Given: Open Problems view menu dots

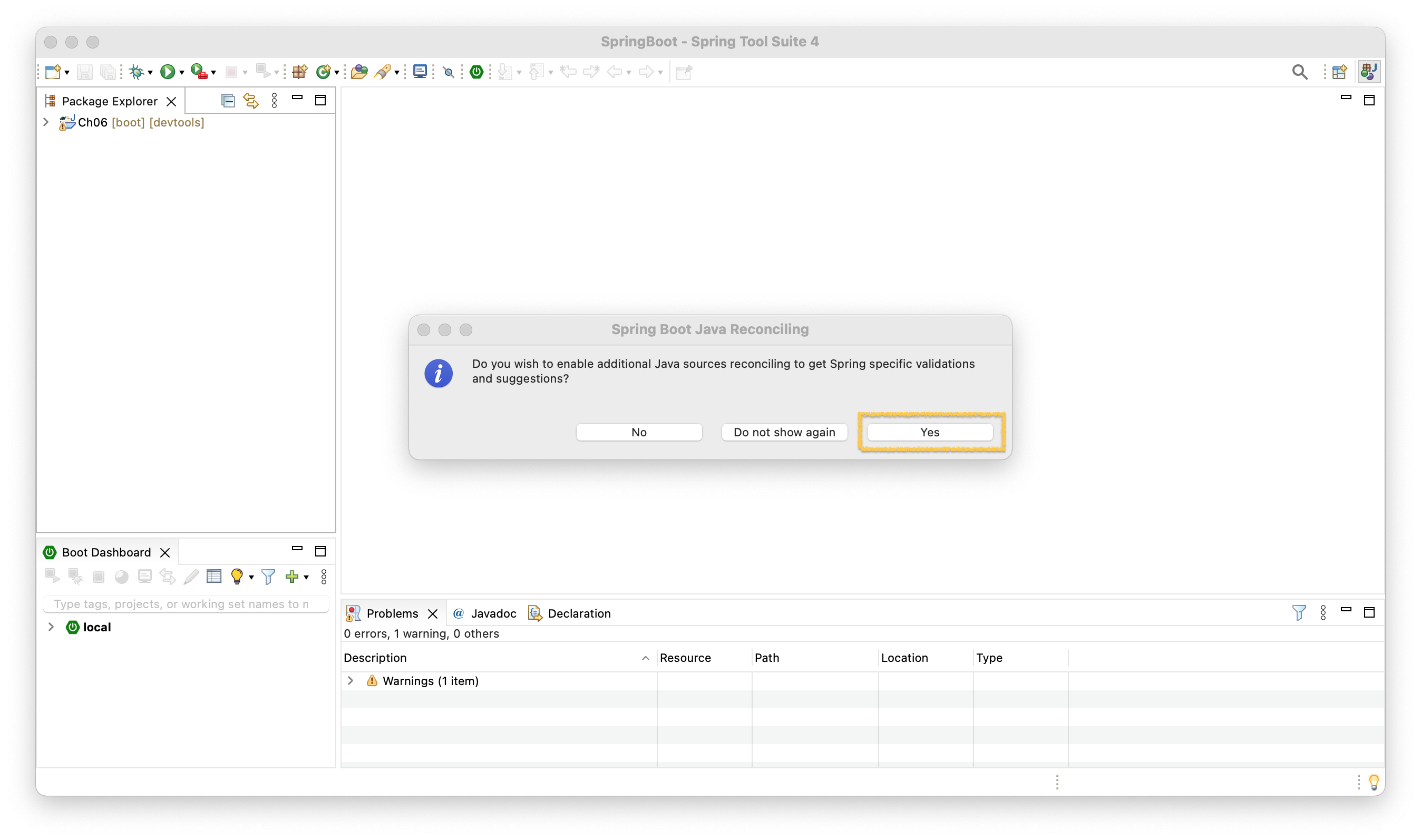Looking at the screenshot, I should [x=1323, y=612].
